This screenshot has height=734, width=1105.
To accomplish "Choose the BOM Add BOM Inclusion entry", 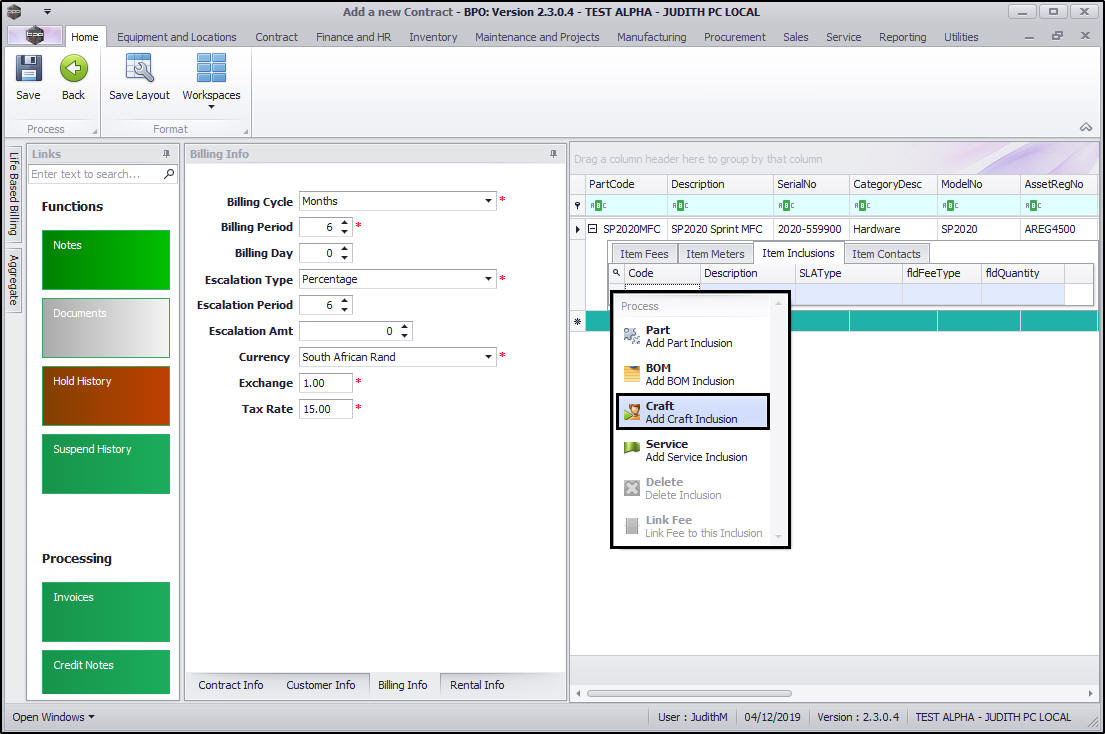I will pyautogui.click(x=692, y=374).
